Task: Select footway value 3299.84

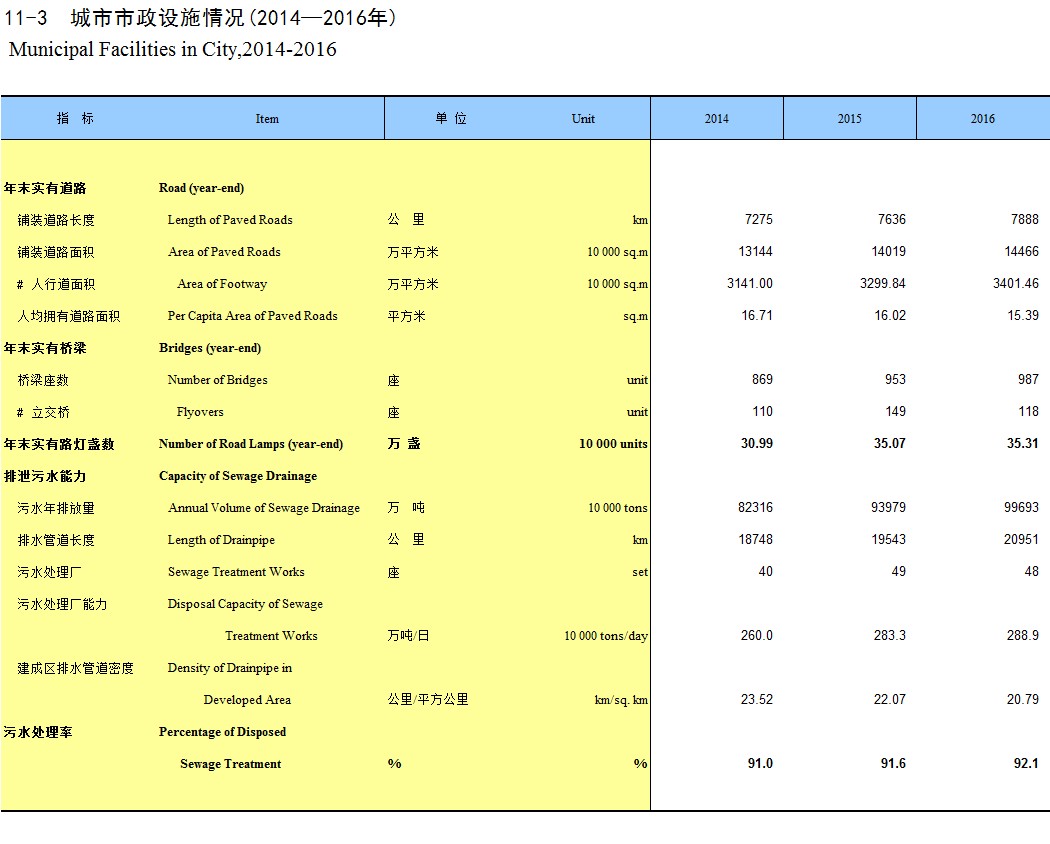Action: pyautogui.click(x=883, y=283)
